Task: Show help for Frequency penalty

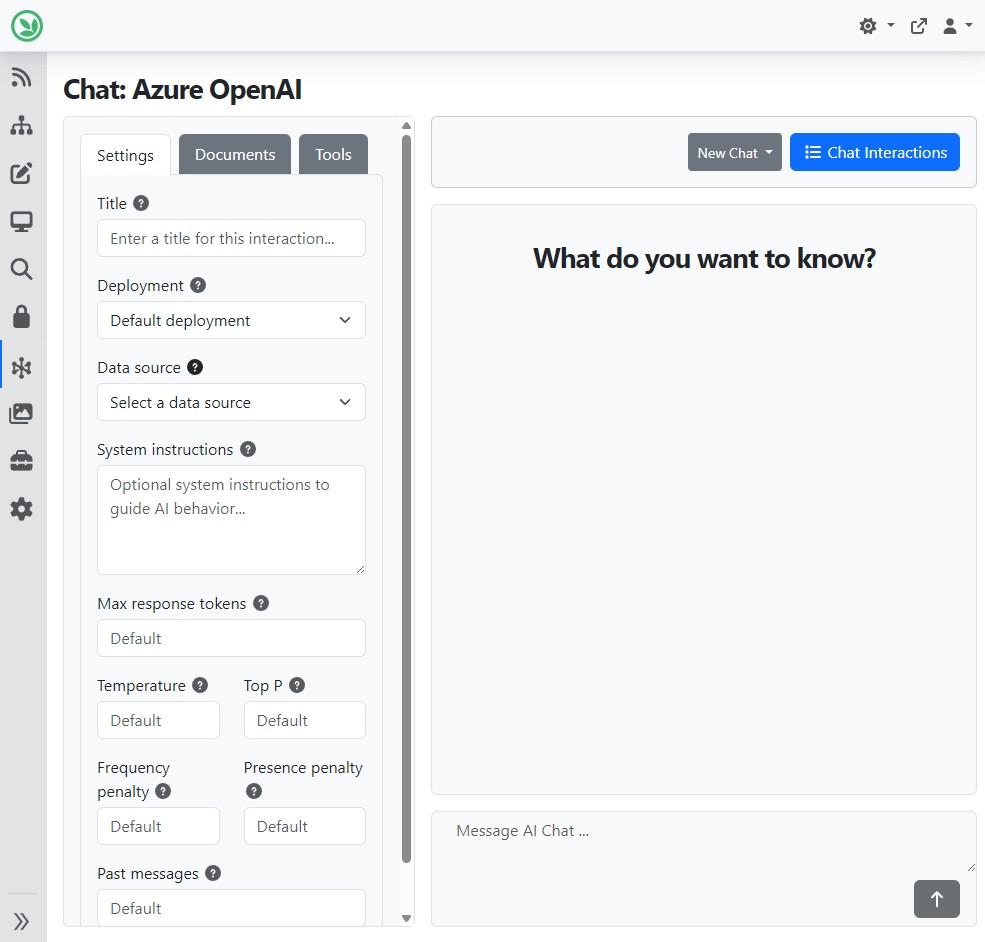Action: [163, 791]
